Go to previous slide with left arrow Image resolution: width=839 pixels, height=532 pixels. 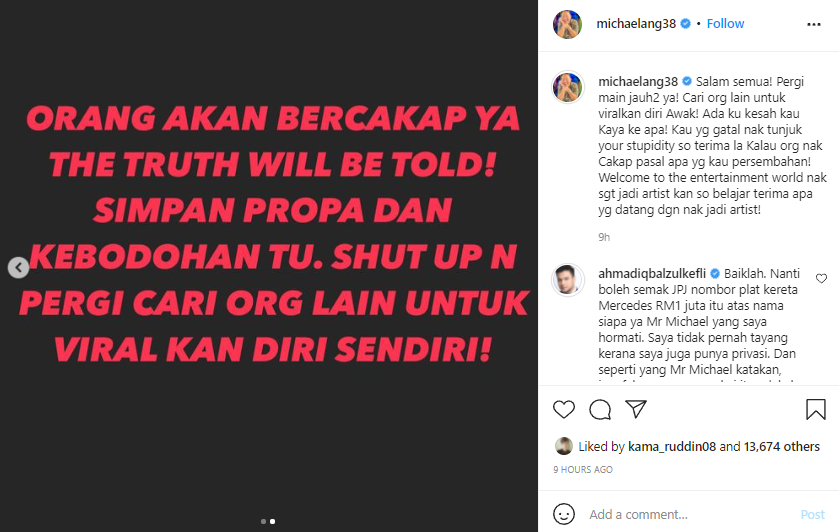pos(18,267)
